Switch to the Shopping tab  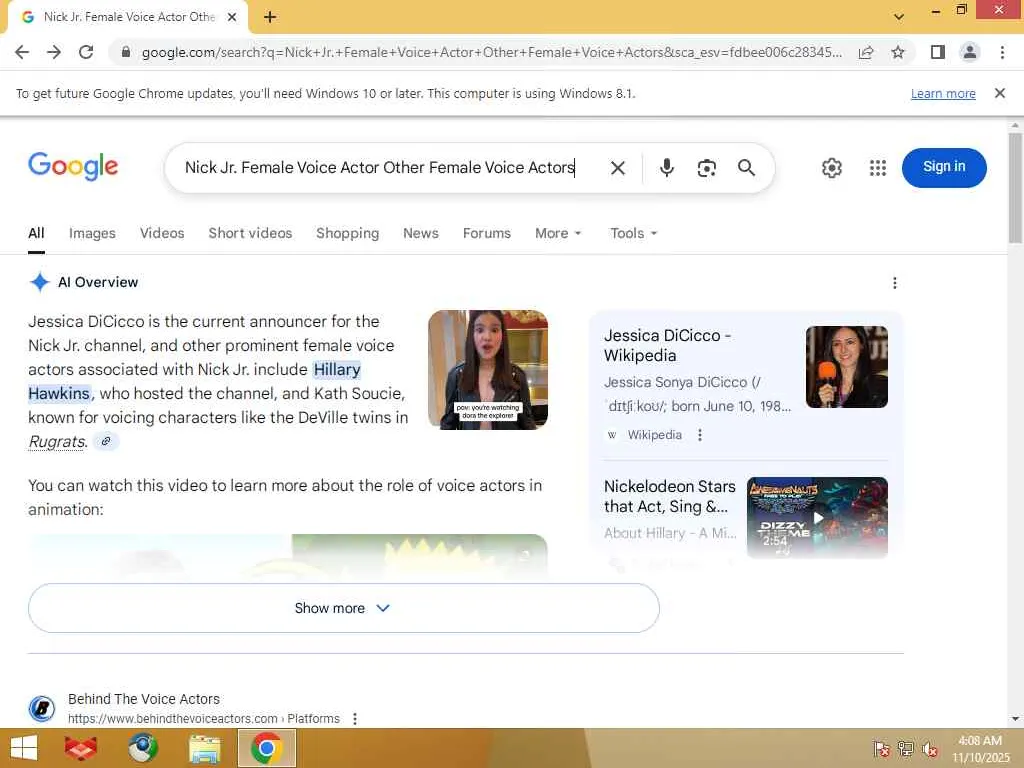[x=347, y=233]
